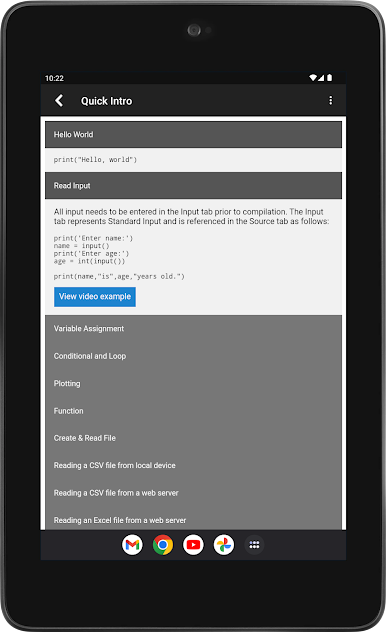Expand the Variable Assignment section
The height and width of the screenshot is (632, 386).
pos(193,328)
